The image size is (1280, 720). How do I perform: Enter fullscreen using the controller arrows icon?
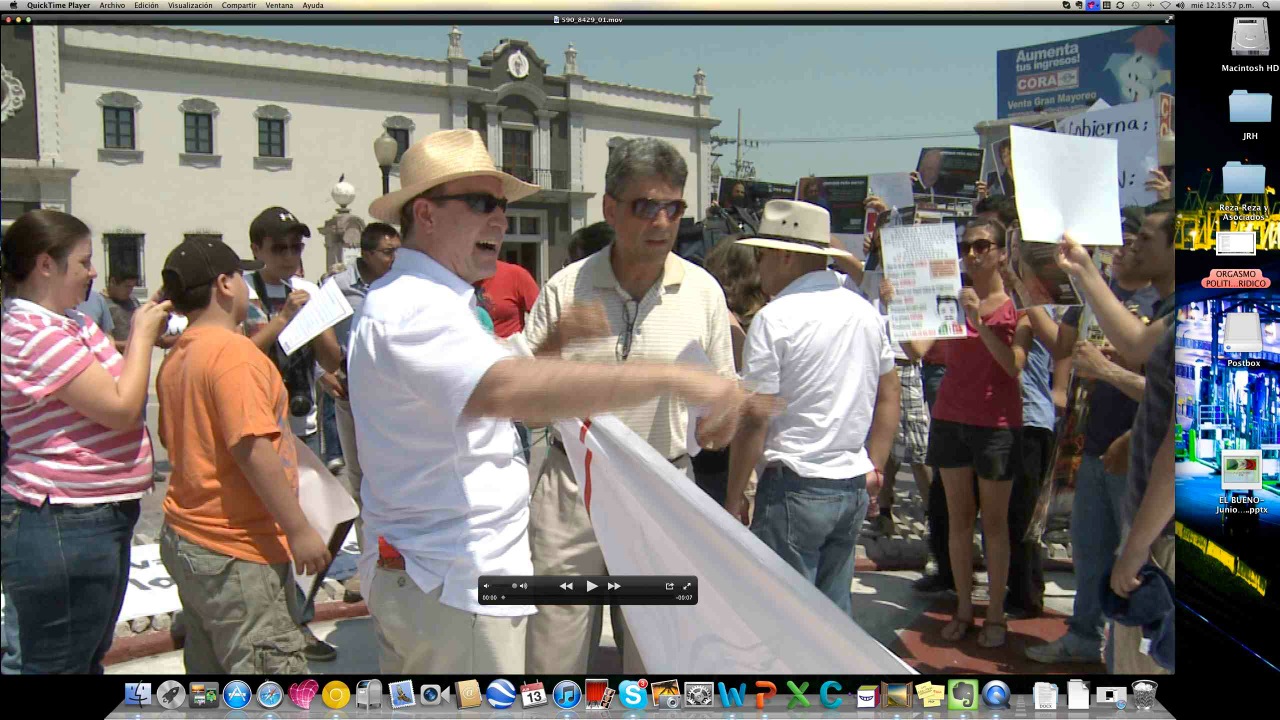pos(687,586)
